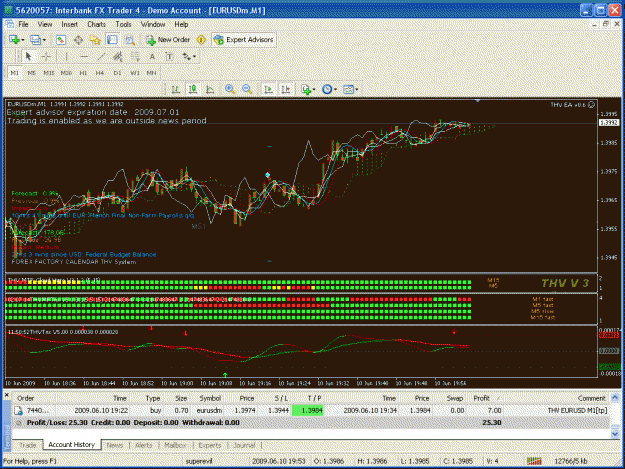Switch to the Journal tab
This screenshot has height=469, width=625.
click(244, 445)
